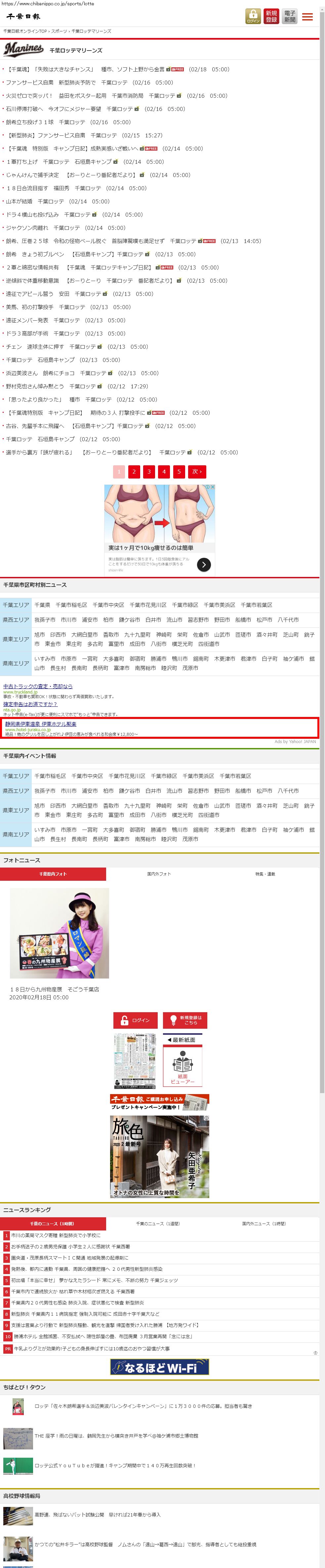Viewport: 325px width, 1568px height.
Task: Click 千葉市稲毛区 under 千葉県市区町村別ニュース
Action: (x=71, y=605)
